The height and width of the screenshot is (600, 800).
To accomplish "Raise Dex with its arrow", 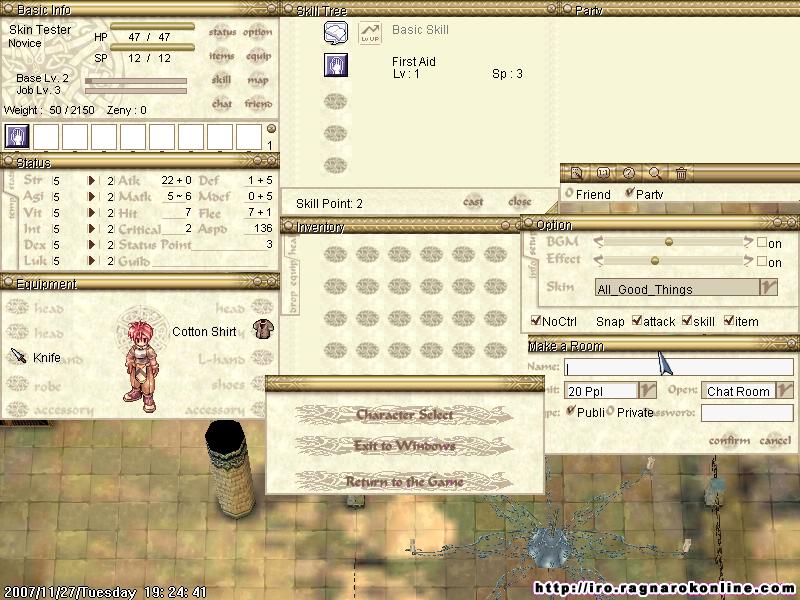I will tap(91, 245).
